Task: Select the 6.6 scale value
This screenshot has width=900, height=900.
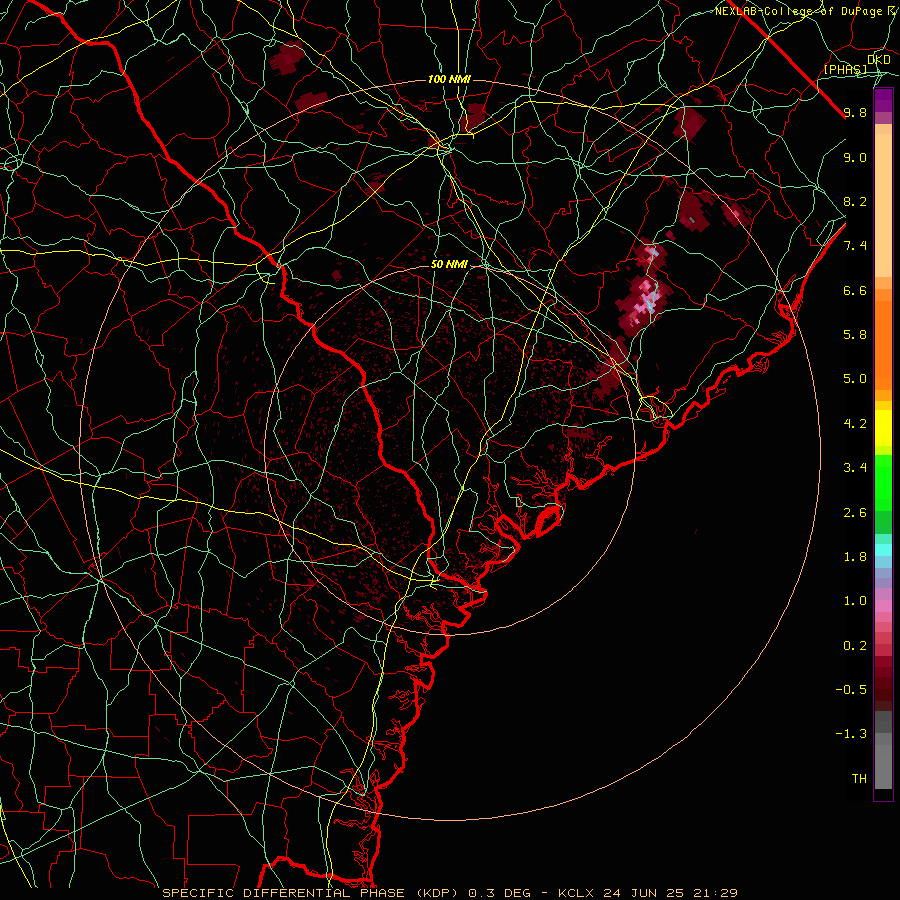Action: click(855, 290)
